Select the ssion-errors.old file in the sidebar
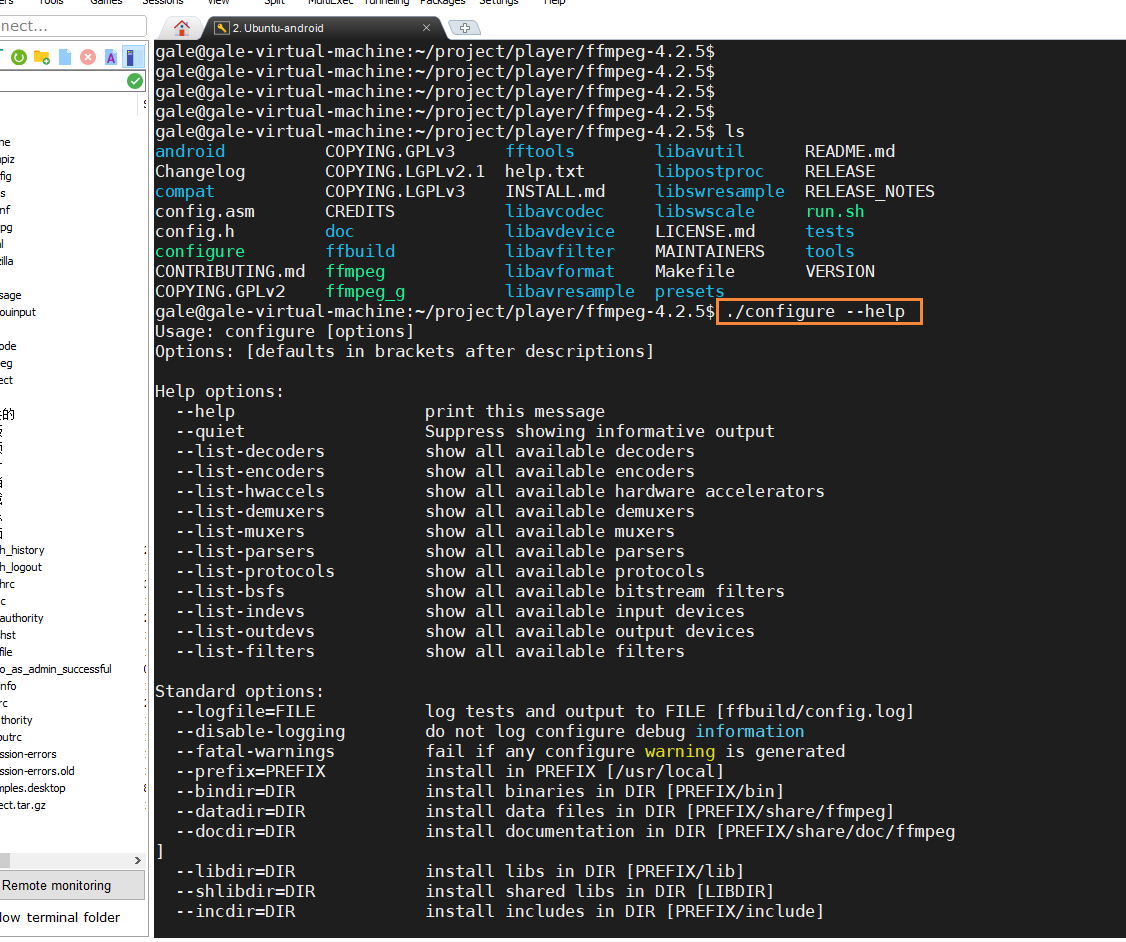1126x942 pixels. (x=37, y=771)
